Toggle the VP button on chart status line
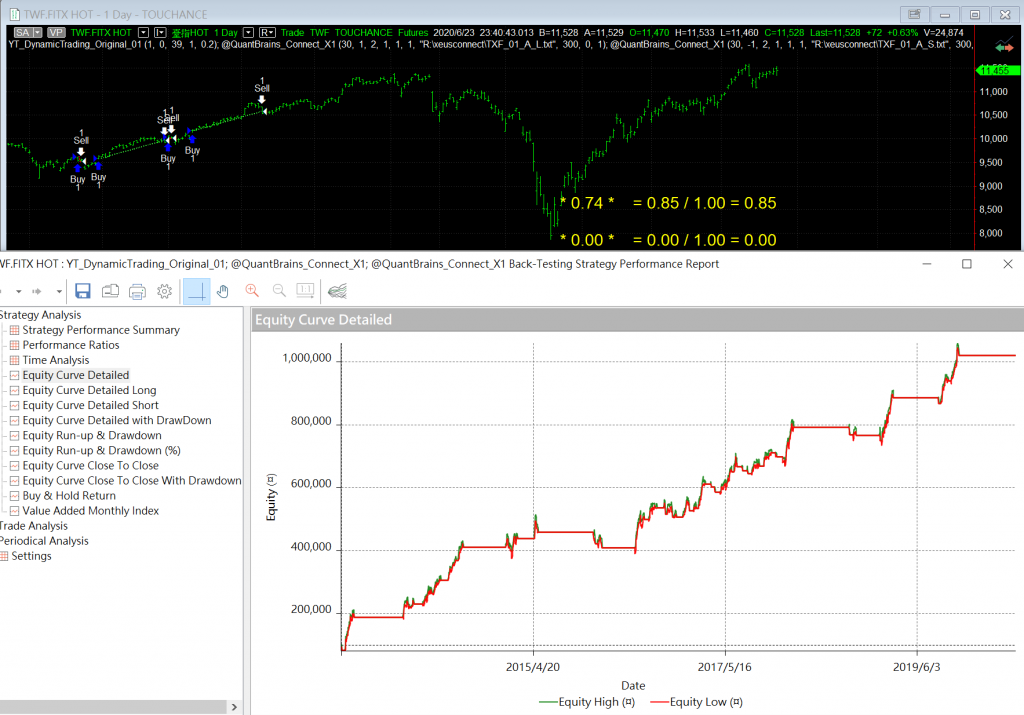Image resolution: width=1024 pixels, height=715 pixels. 56,32
